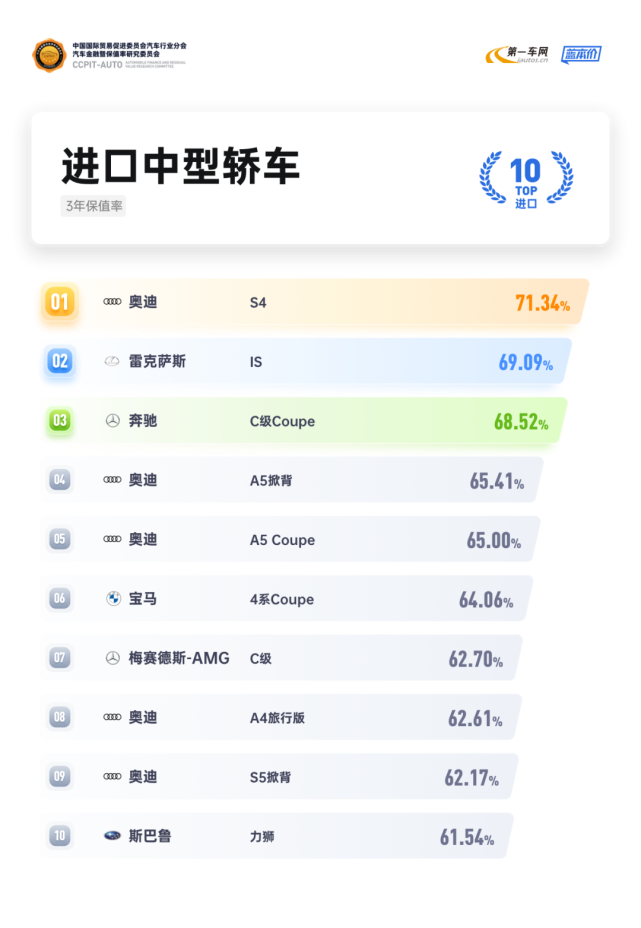Click the Audi logo beside S4

[x=112, y=302]
